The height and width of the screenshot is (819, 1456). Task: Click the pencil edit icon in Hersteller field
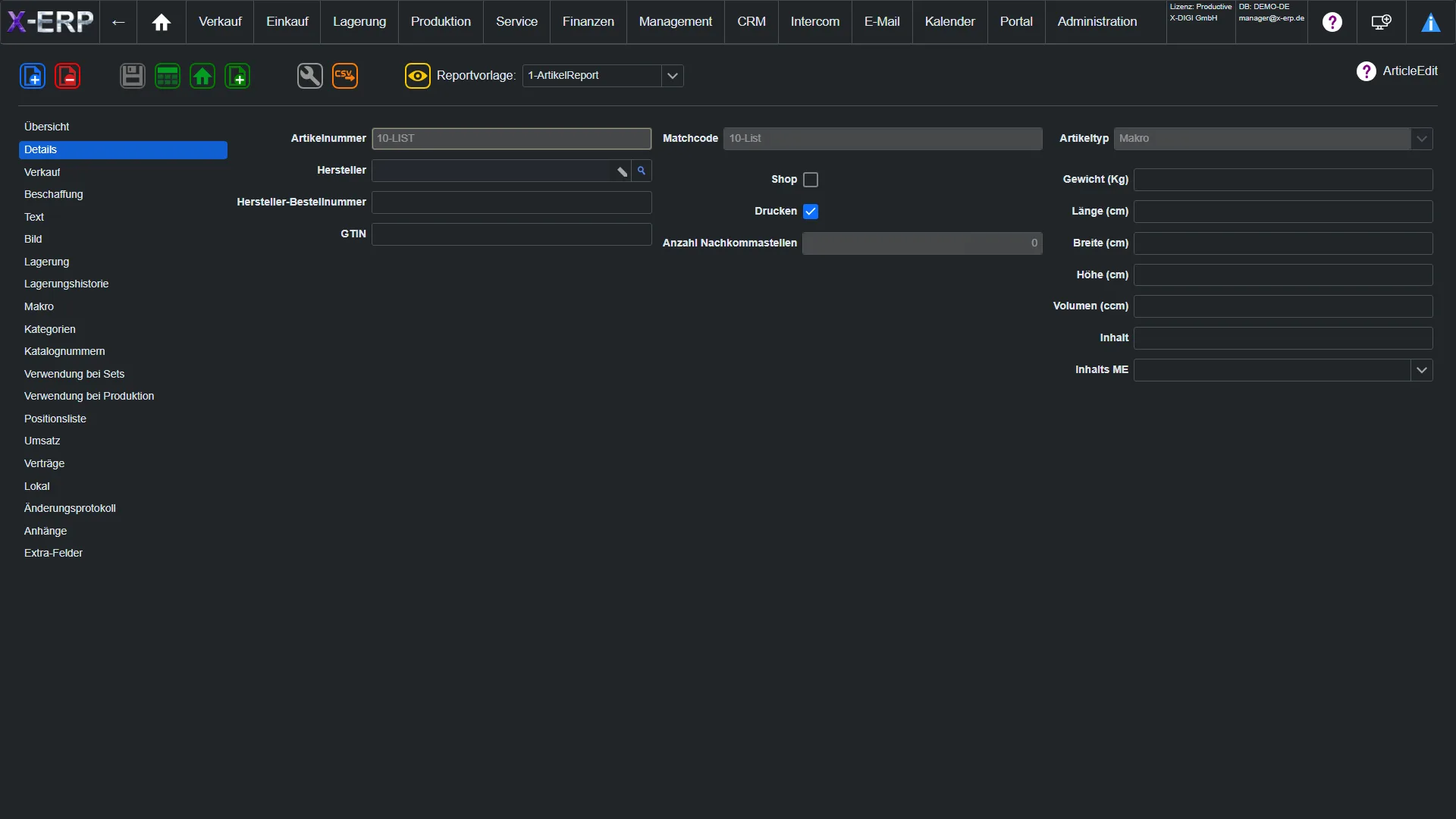622,171
